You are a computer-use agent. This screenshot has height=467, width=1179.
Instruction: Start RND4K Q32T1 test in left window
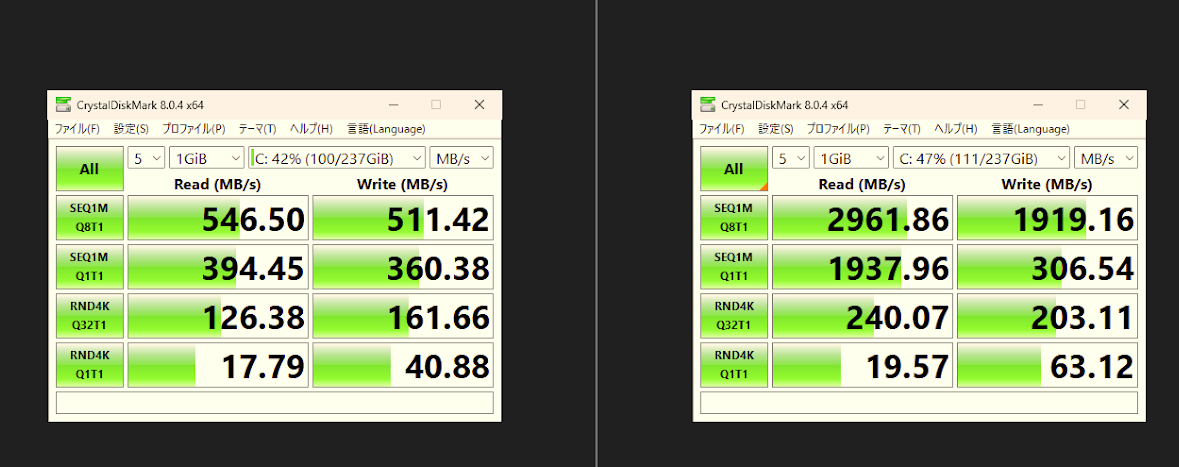(89, 315)
